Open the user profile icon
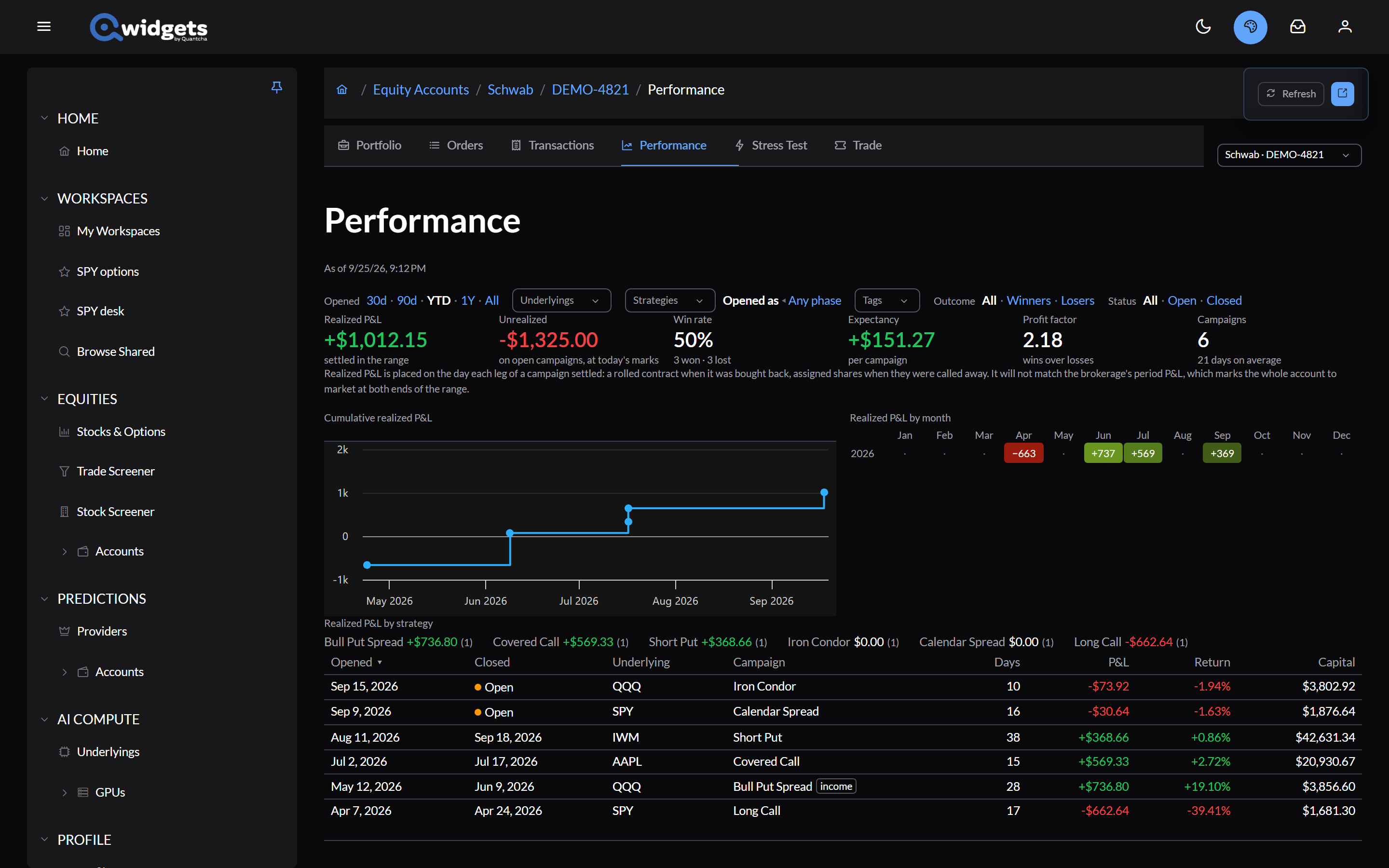Screen dimensions: 1389x868 click(1345, 27)
